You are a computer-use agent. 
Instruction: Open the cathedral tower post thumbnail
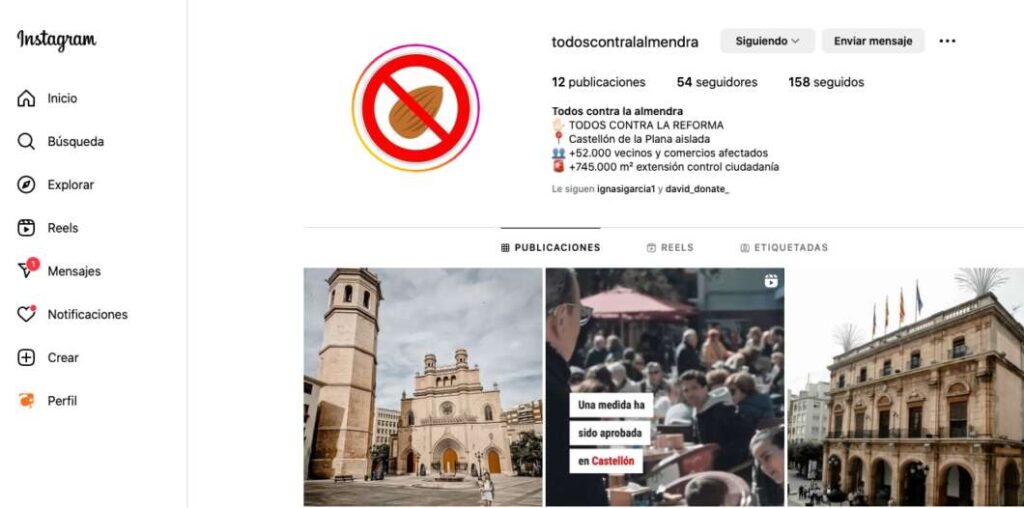coord(423,387)
